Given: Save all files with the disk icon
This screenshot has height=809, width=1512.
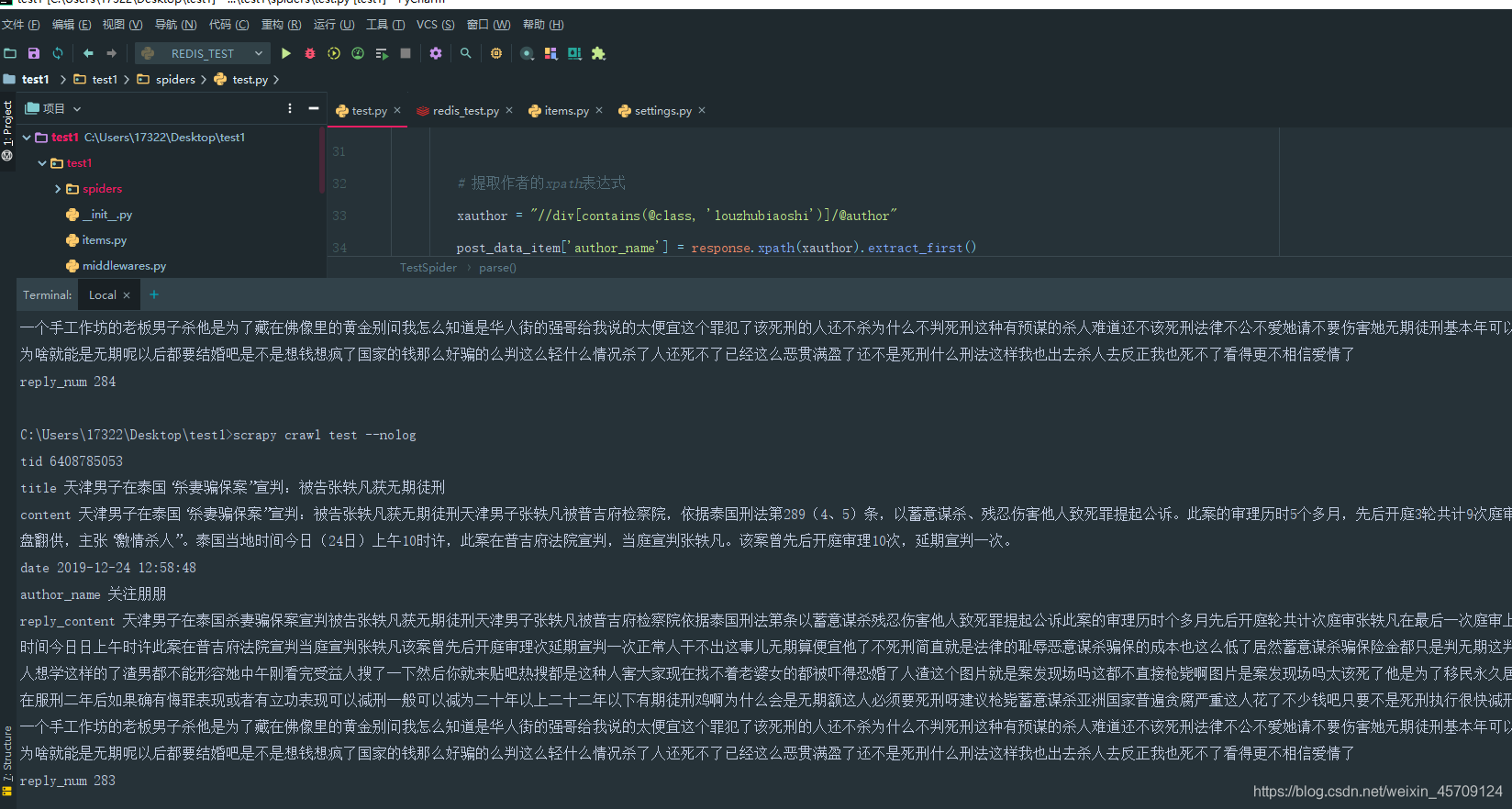Looking at the screenshot, I should point(34,53).
